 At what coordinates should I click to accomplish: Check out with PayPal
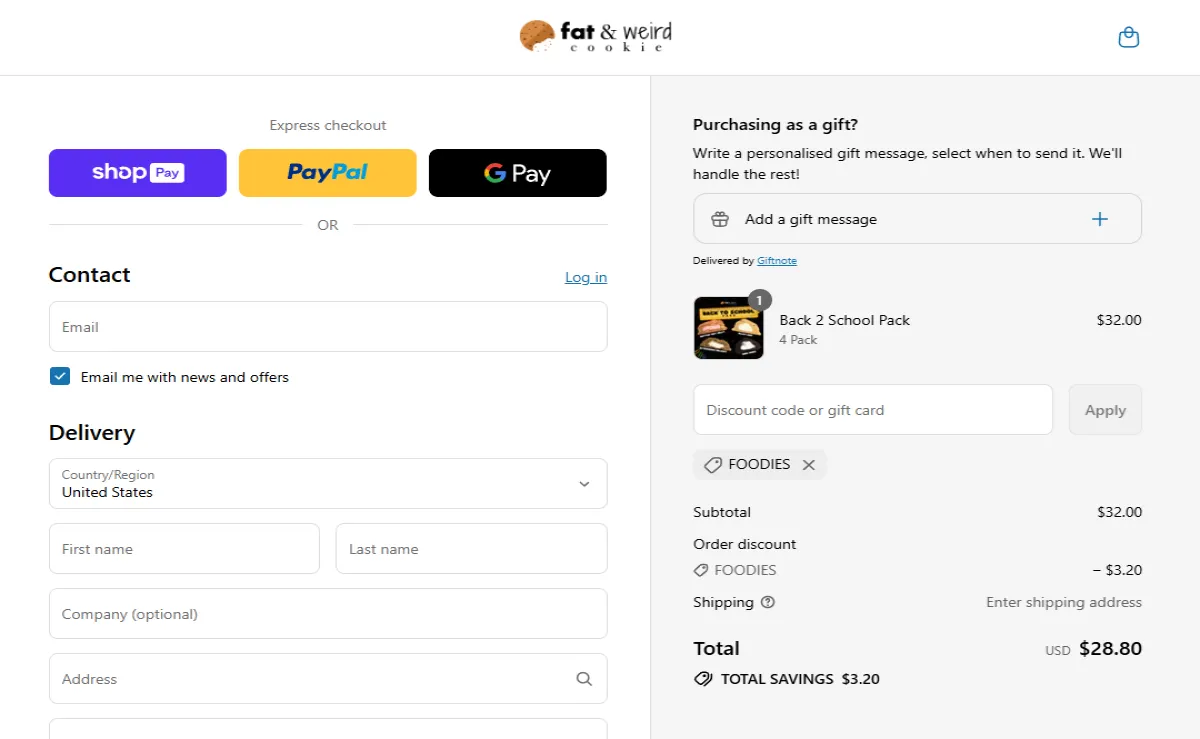pyautogui.click(x=327, y=172)
